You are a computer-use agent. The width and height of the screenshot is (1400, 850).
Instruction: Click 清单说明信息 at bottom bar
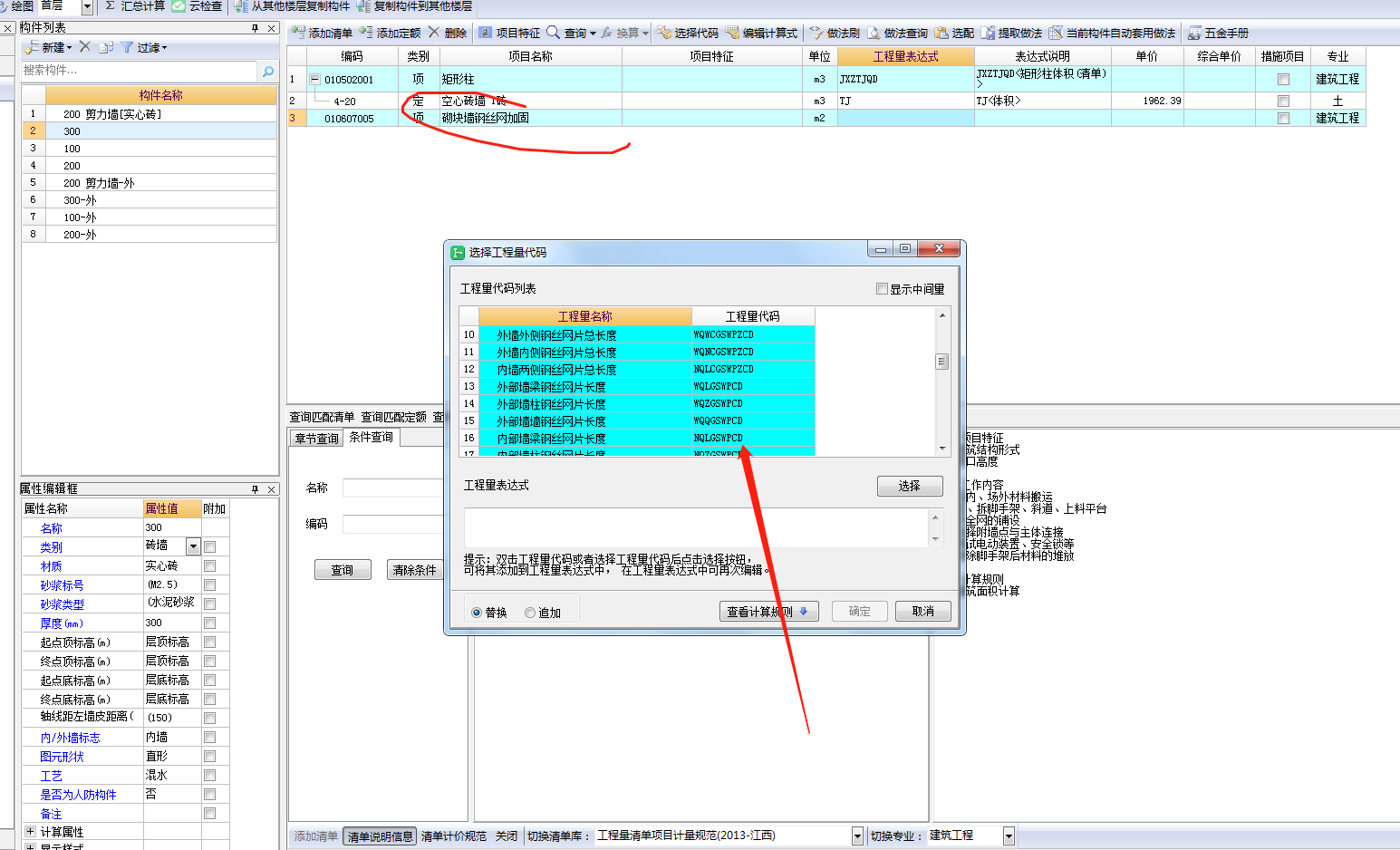click(381, 836)
